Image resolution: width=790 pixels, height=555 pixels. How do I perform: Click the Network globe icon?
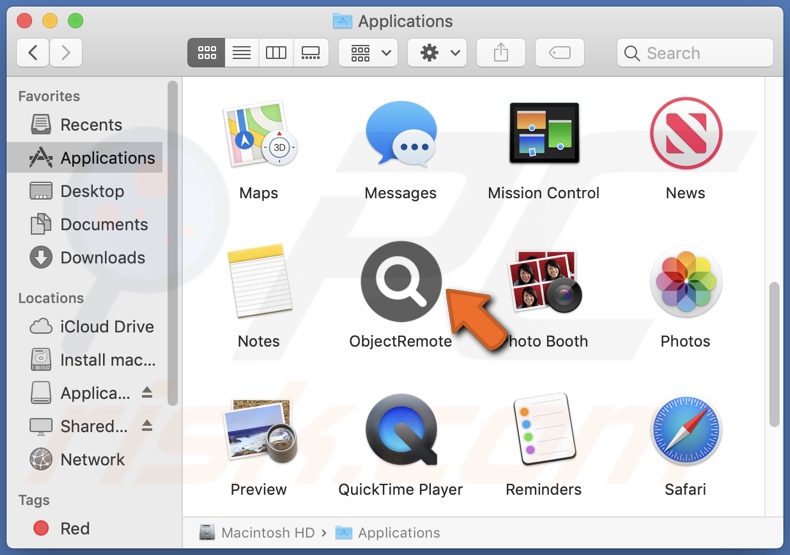pos(41,459)
